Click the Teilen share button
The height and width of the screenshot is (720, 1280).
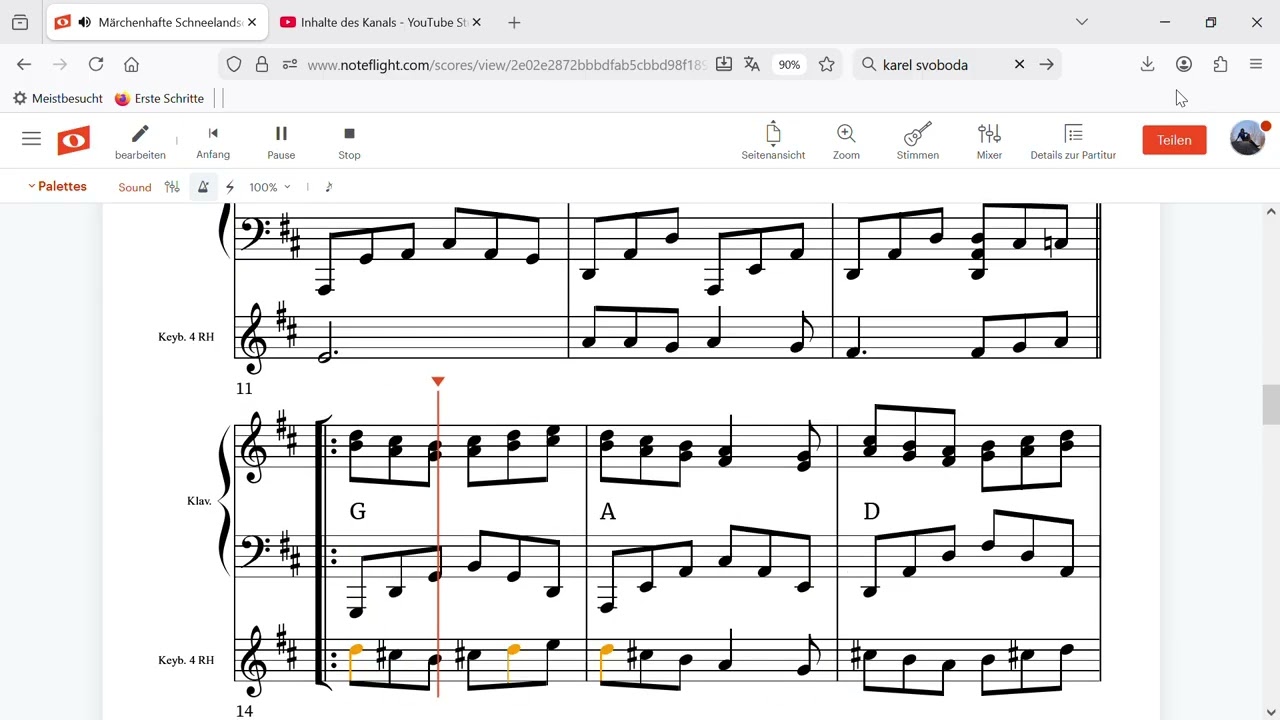point(1174,140)
